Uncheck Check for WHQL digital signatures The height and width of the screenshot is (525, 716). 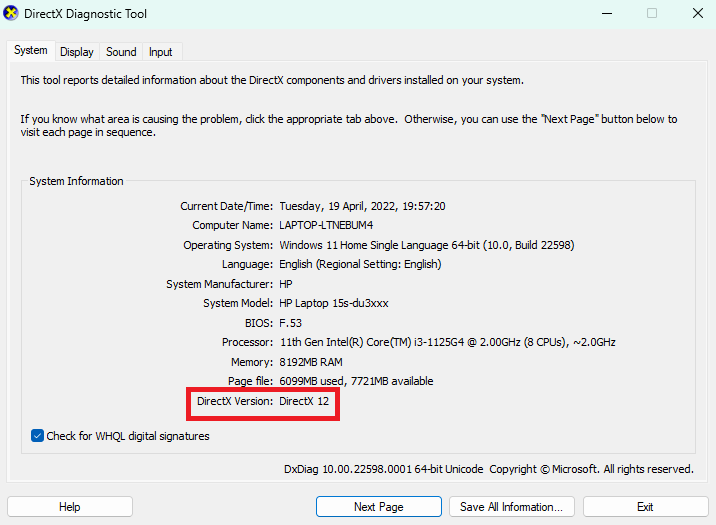click(38, 436)
